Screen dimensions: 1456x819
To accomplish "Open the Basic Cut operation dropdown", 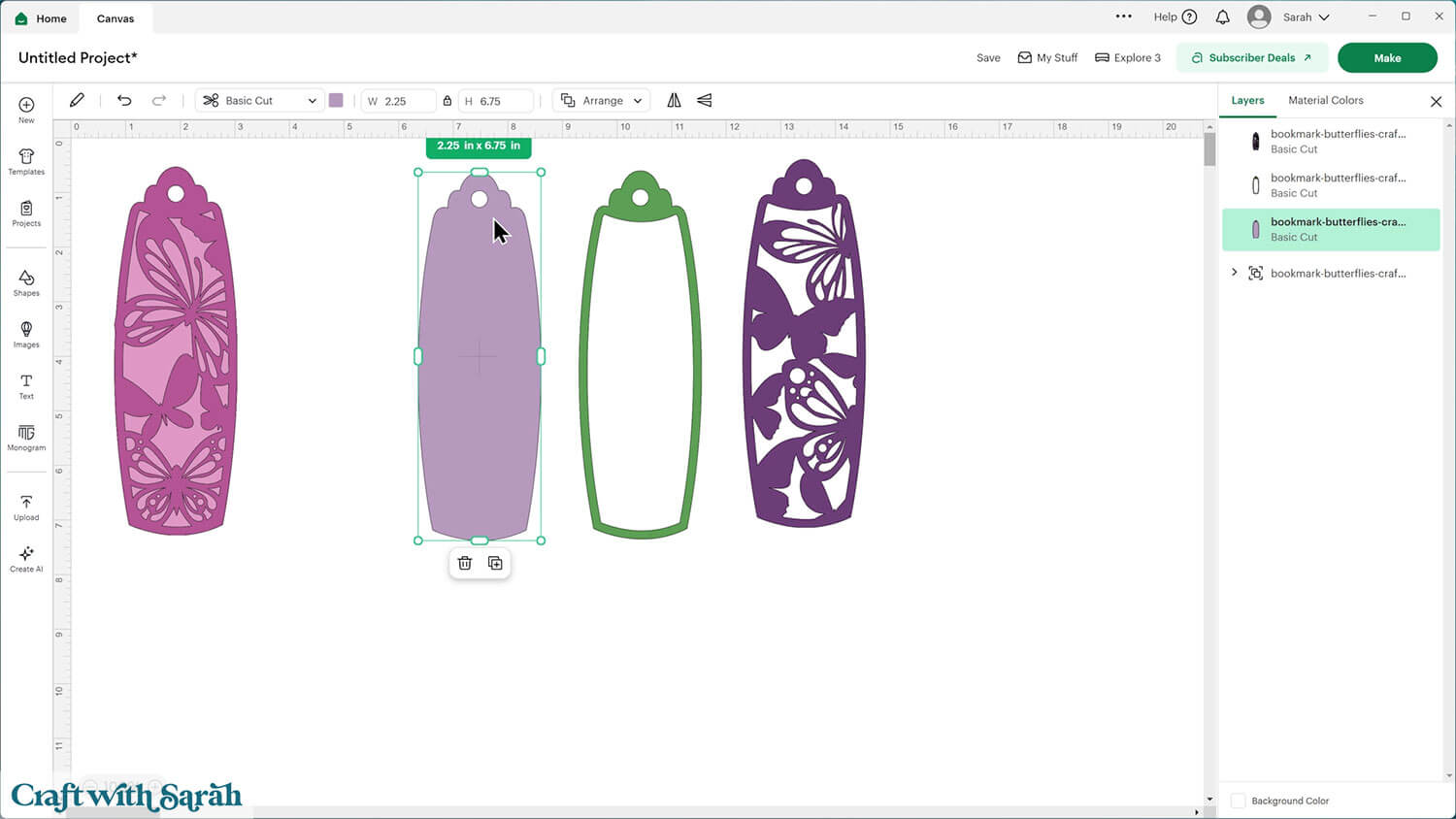I will coord(260,101).
